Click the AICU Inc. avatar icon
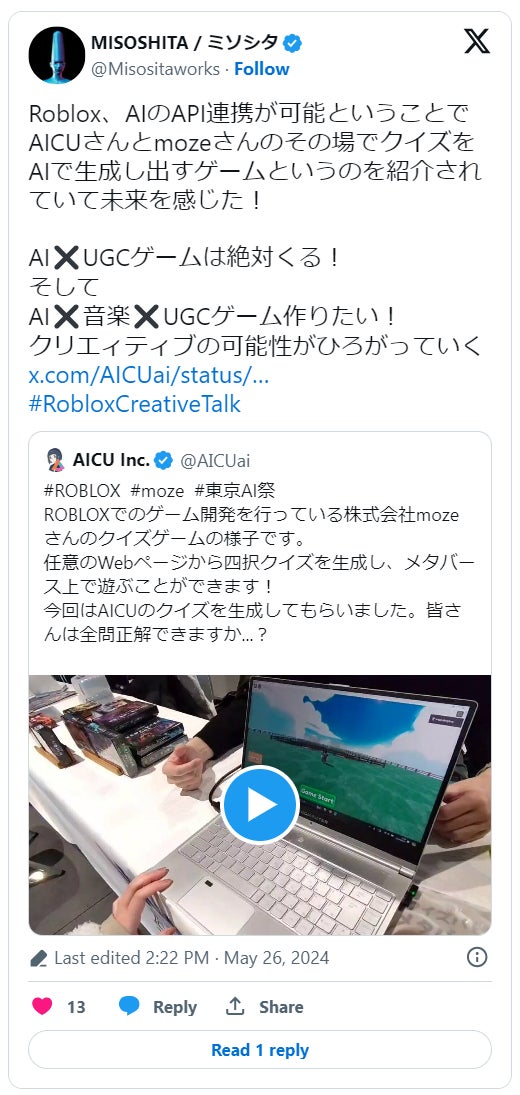The height and width of the screenshot is (1095, 520). pos(55,460)
